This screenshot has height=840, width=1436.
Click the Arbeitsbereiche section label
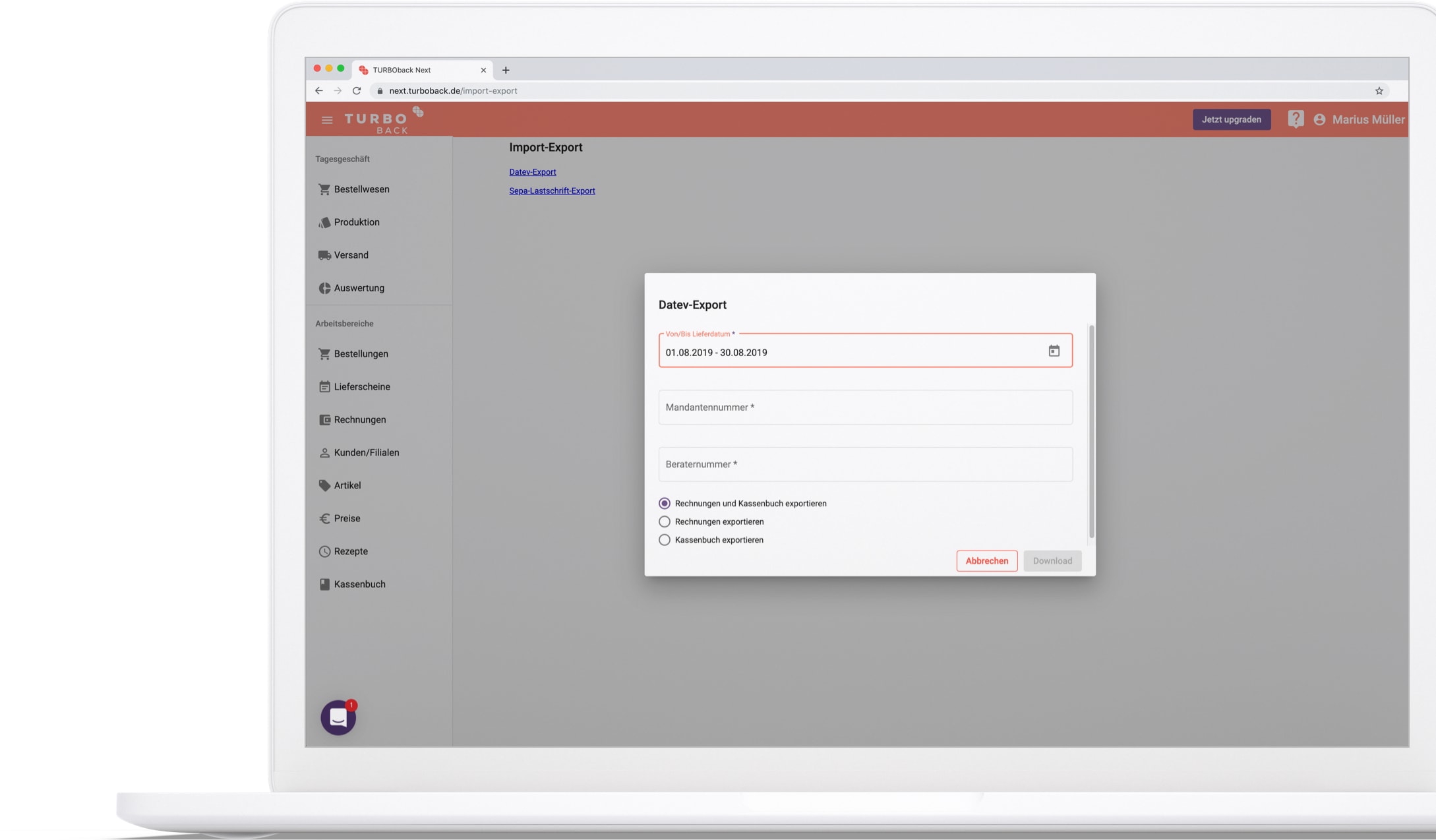[344, 324]
